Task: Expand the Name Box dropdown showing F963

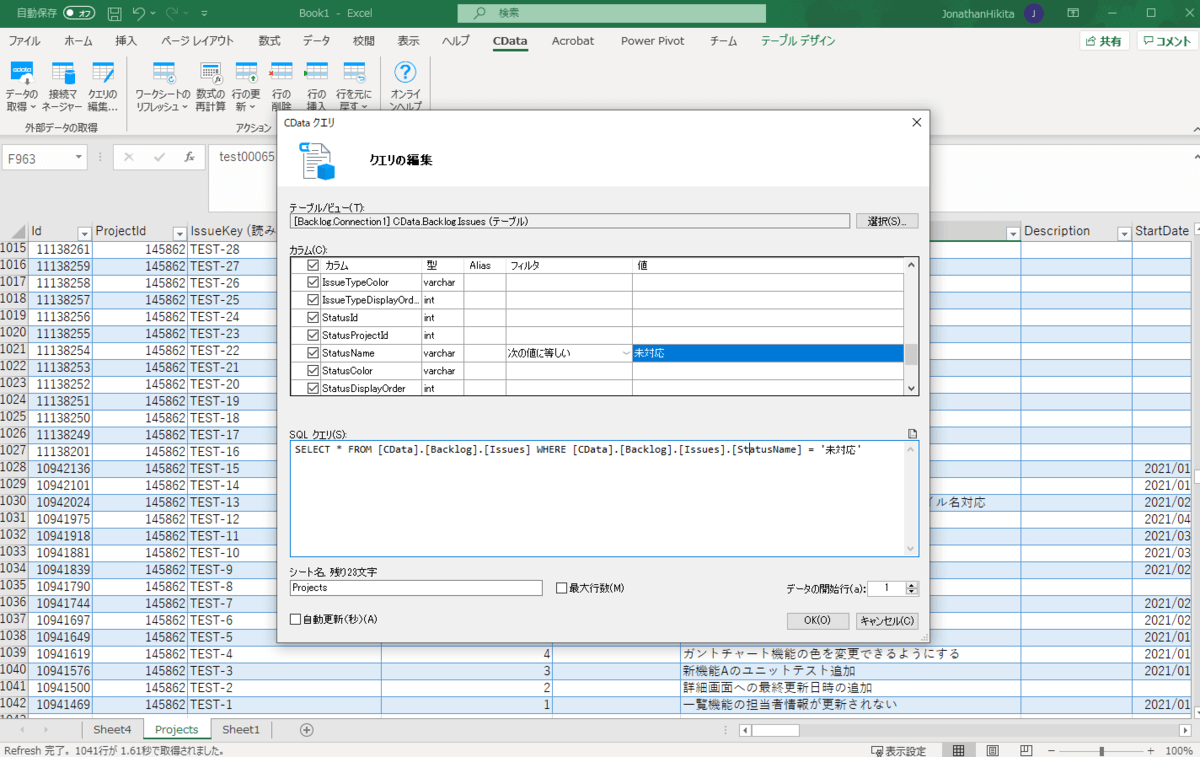Action: click(x=78, y=157)
